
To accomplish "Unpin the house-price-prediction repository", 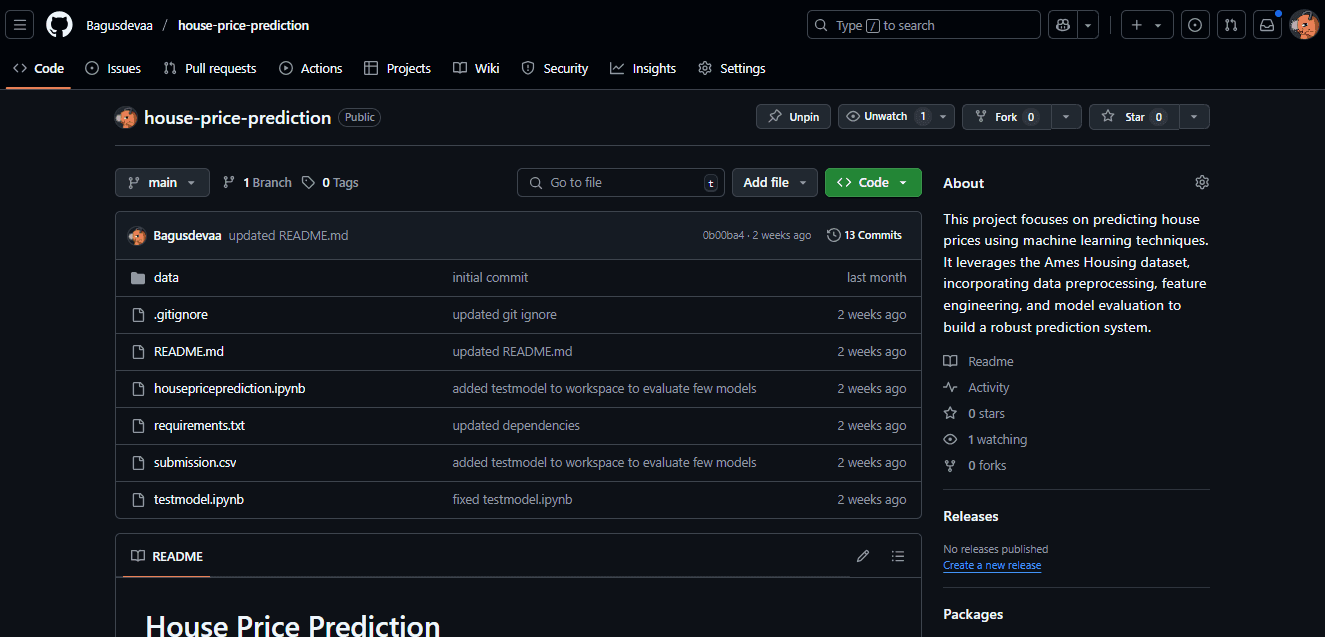I will (x=793, y=117).
